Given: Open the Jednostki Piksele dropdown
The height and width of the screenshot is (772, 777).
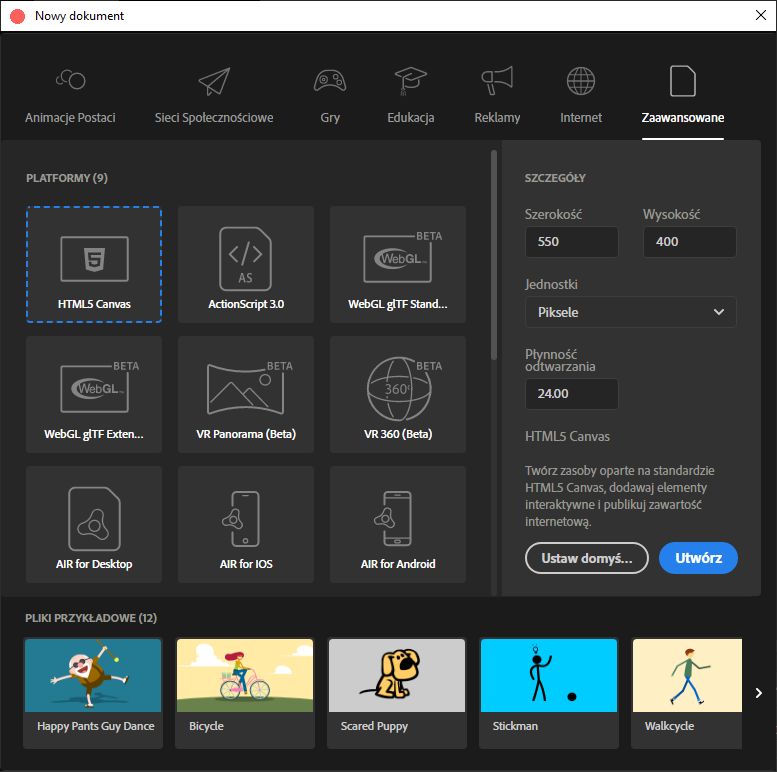Looking at the screenshot, I should pos(630,312).
